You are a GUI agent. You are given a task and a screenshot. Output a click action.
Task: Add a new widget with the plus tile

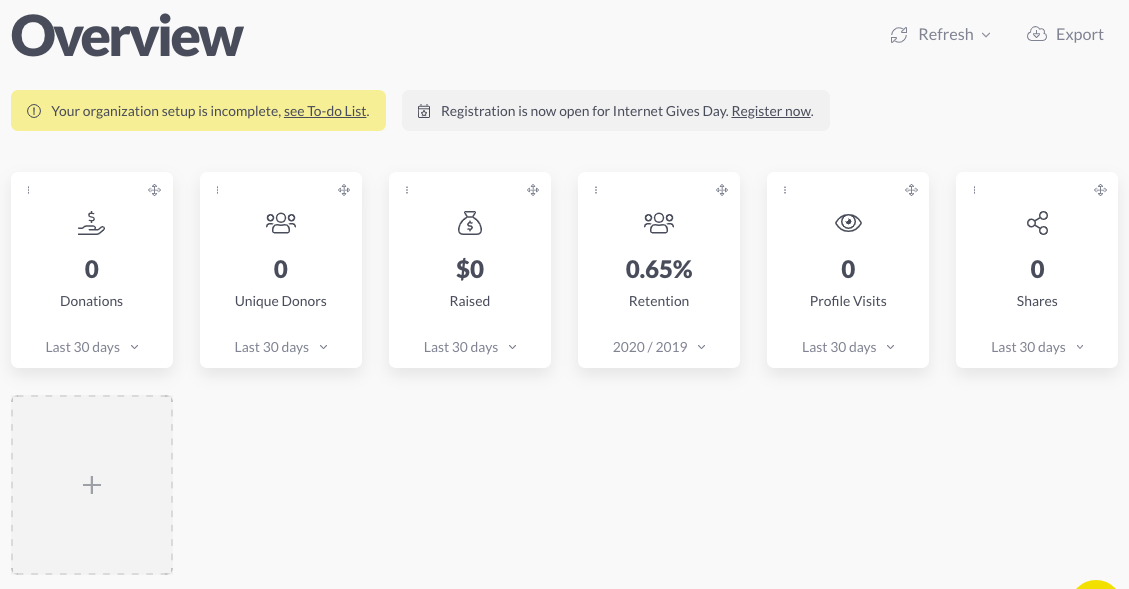(91, 485)
